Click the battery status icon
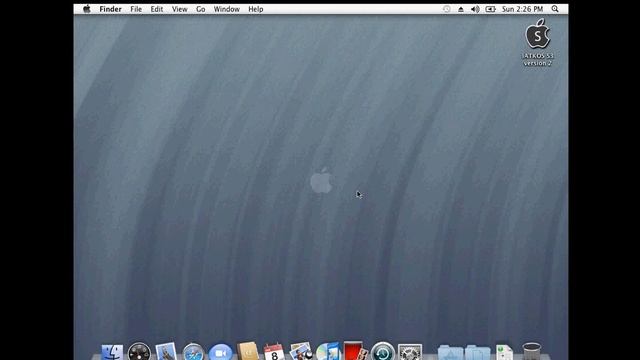 [490, 9]
